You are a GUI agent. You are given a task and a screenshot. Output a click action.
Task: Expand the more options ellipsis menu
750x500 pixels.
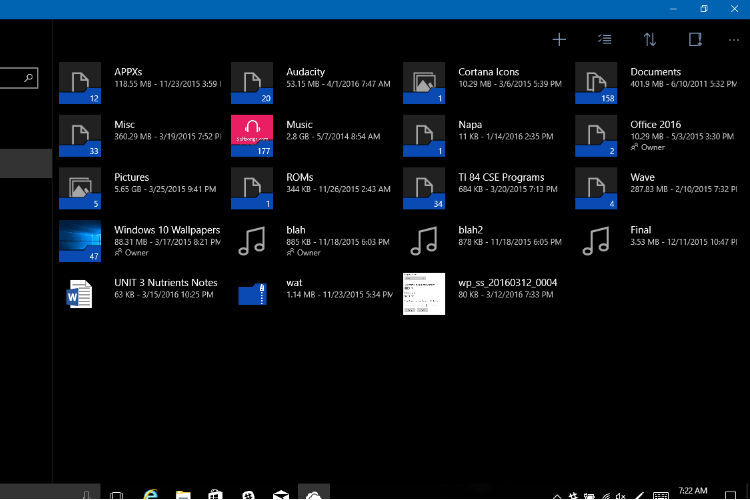(735, 40)
